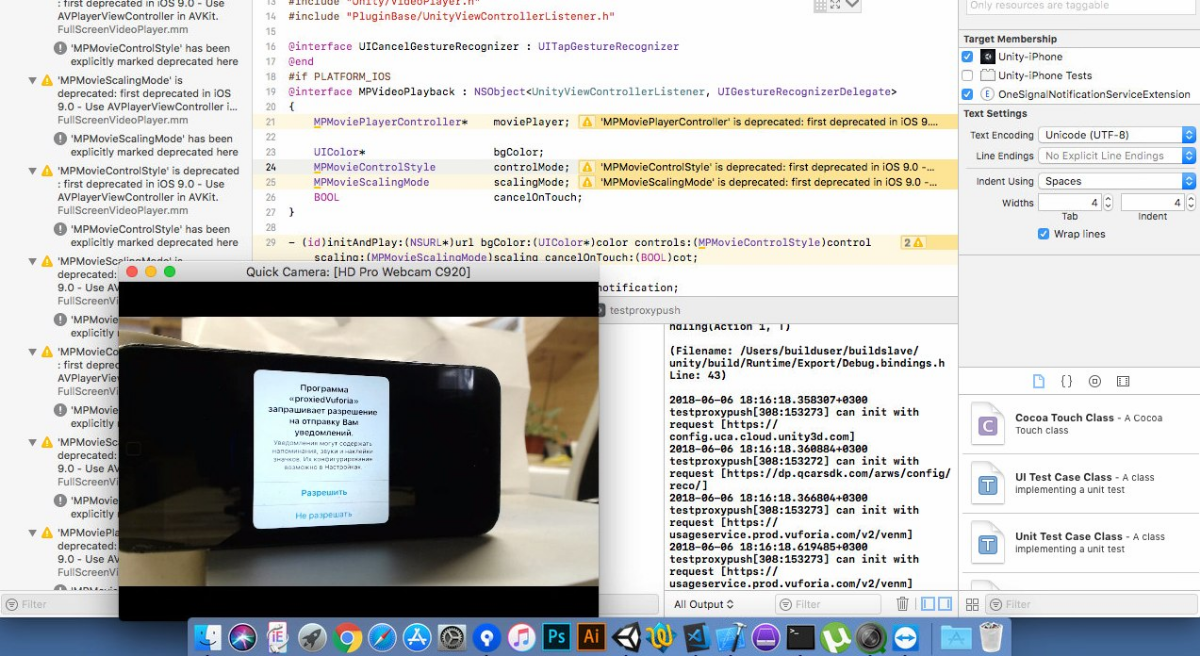Click the Indent width stepper
Screen dimensions: 1200x656
1190,203
